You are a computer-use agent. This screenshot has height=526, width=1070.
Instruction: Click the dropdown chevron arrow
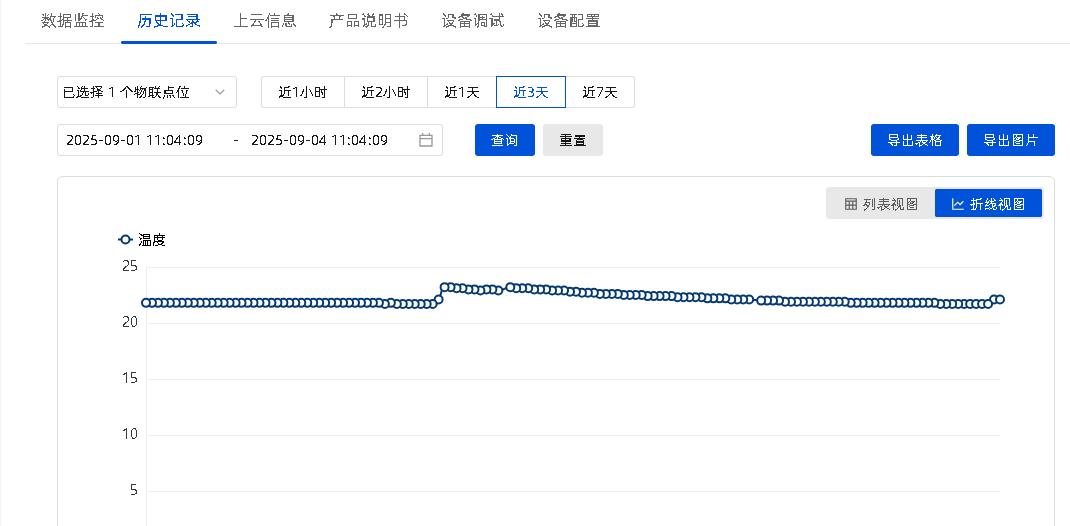click(221, 92)
